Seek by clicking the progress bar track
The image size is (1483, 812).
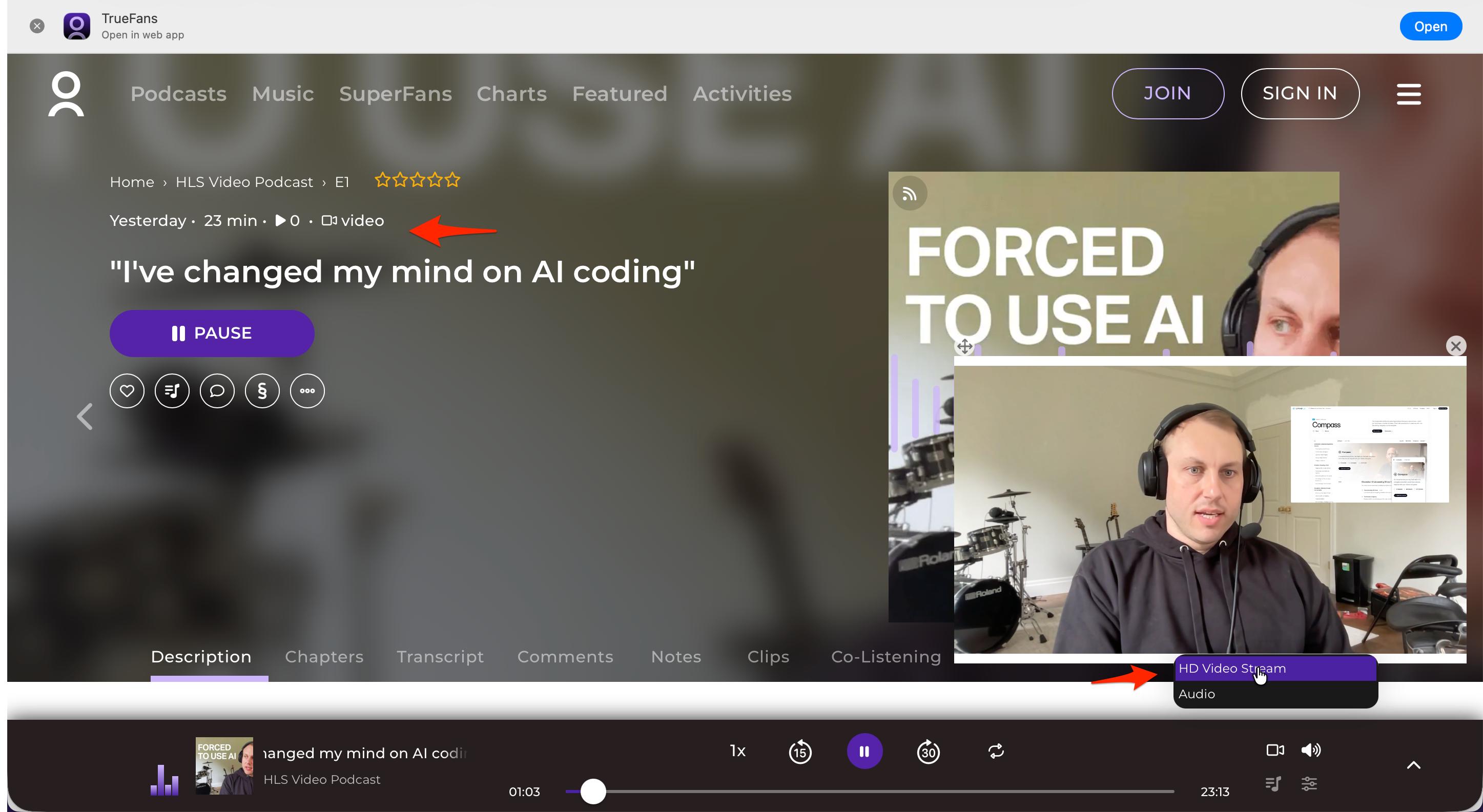[869, 792]
